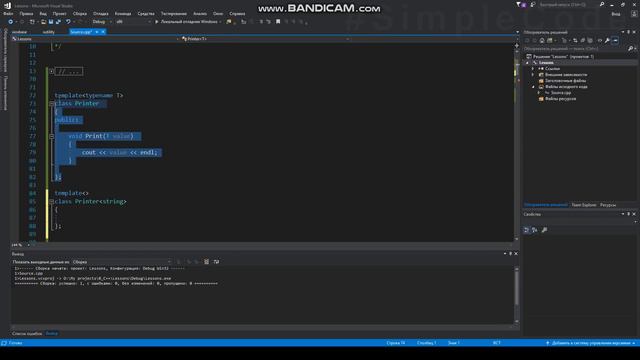Expand the Ссылки references node
The width and height of the screenshot is (640, 360).
point(533,69)
